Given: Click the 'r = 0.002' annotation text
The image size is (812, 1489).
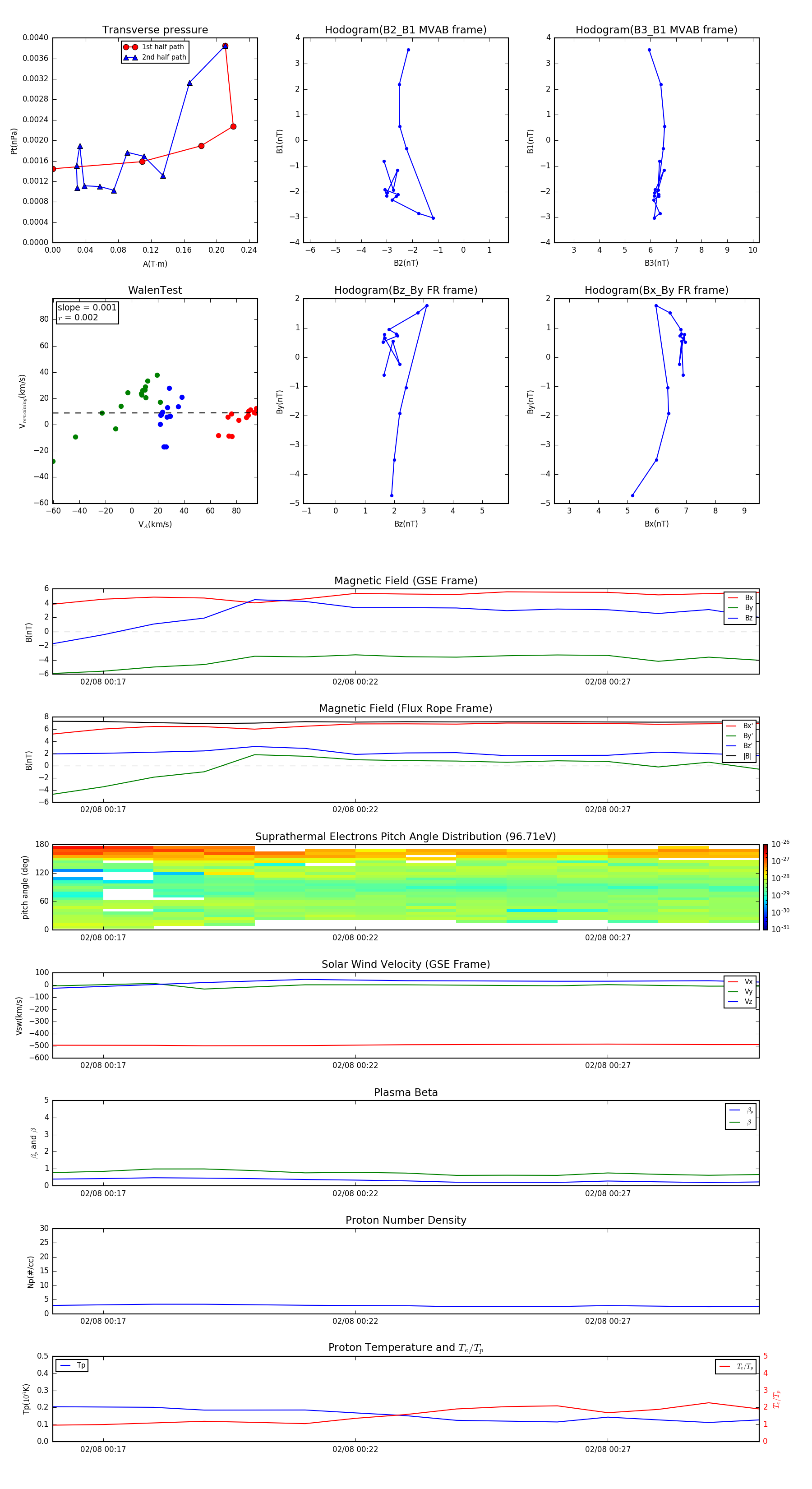Looking at the screenshot, I should click(78, 317).
